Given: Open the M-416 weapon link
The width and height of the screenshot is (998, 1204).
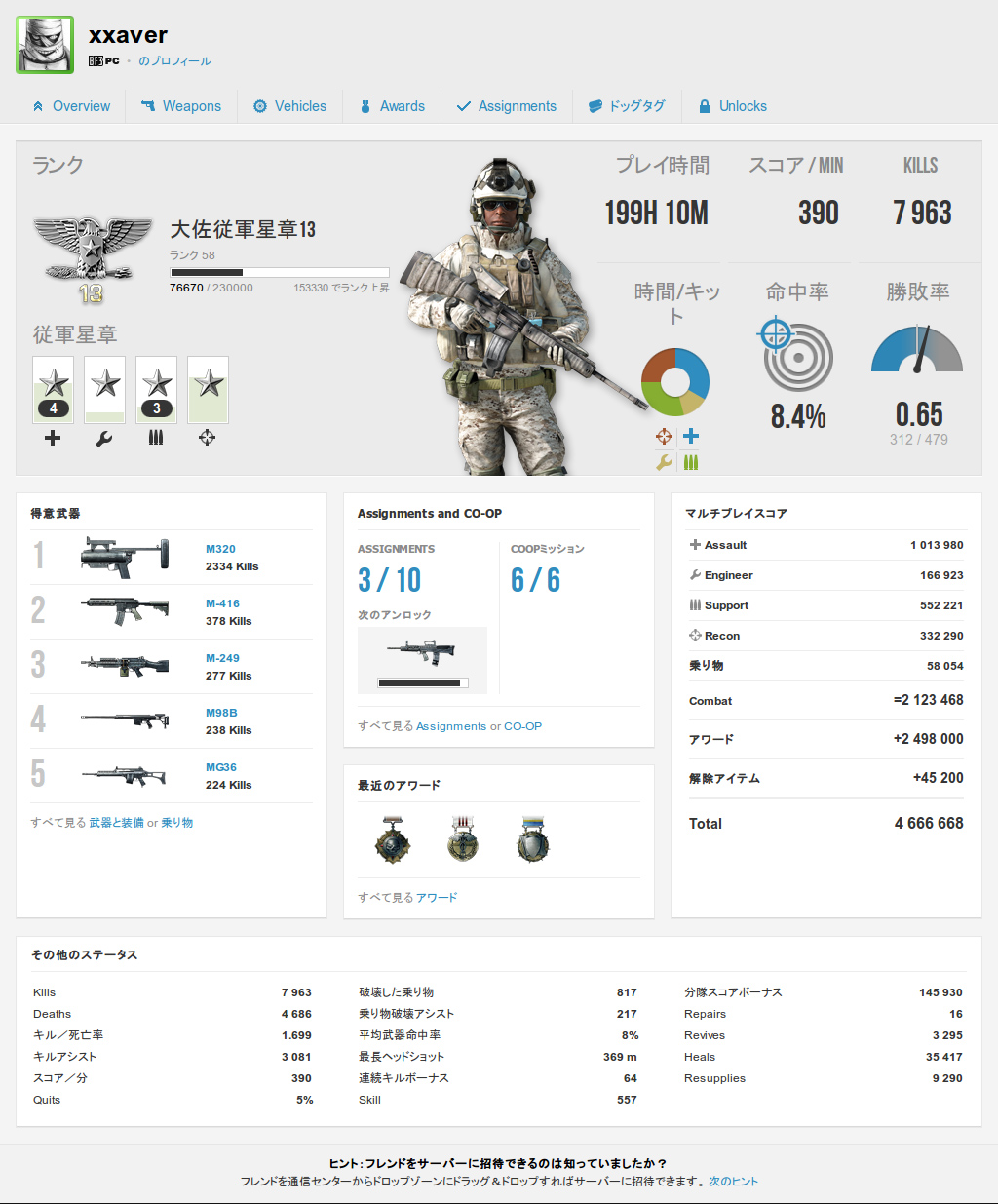Looking at the screenshot, I should click(222, 603).
